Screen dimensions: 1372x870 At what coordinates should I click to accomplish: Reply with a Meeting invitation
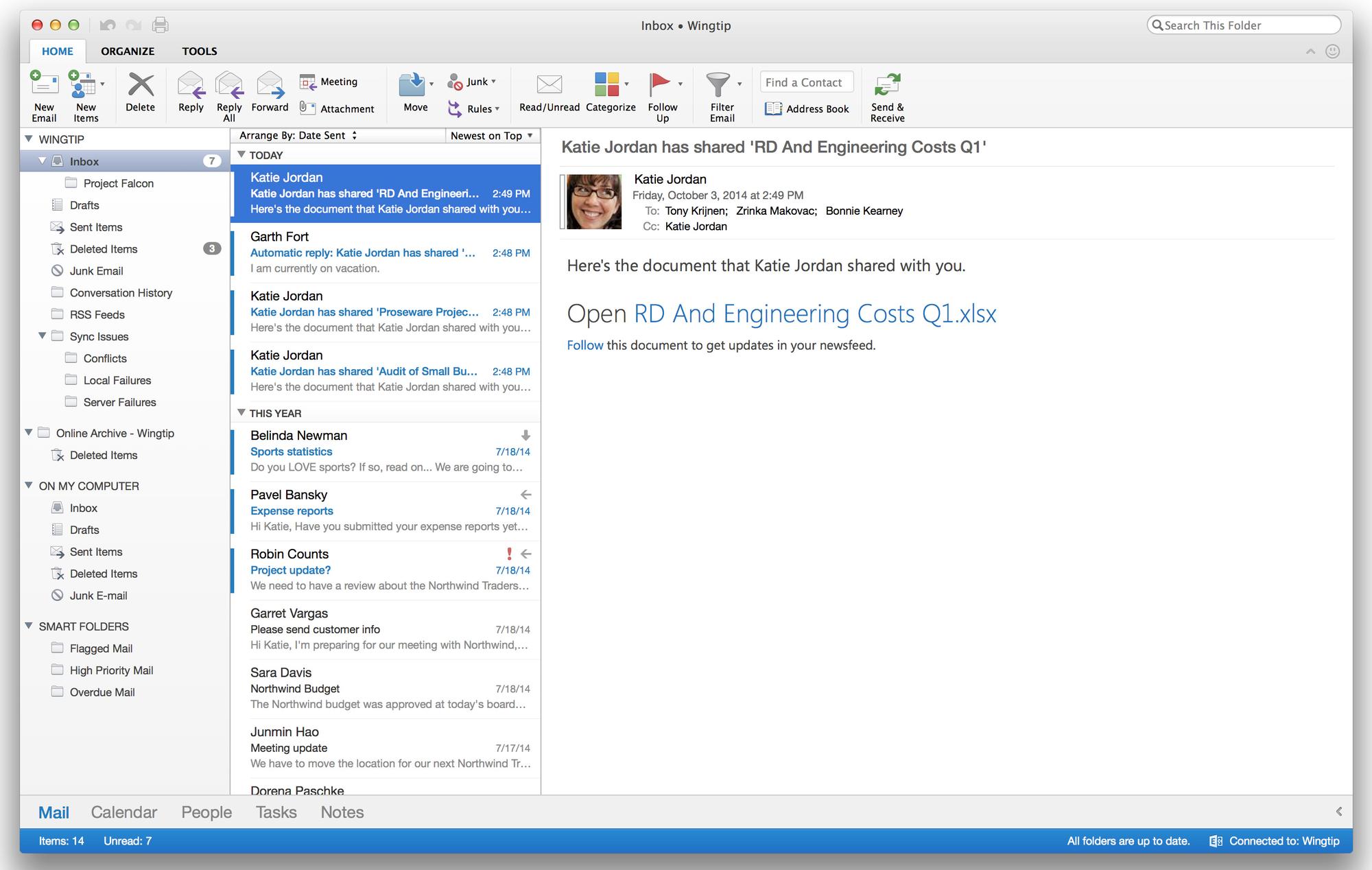[329, 82]
